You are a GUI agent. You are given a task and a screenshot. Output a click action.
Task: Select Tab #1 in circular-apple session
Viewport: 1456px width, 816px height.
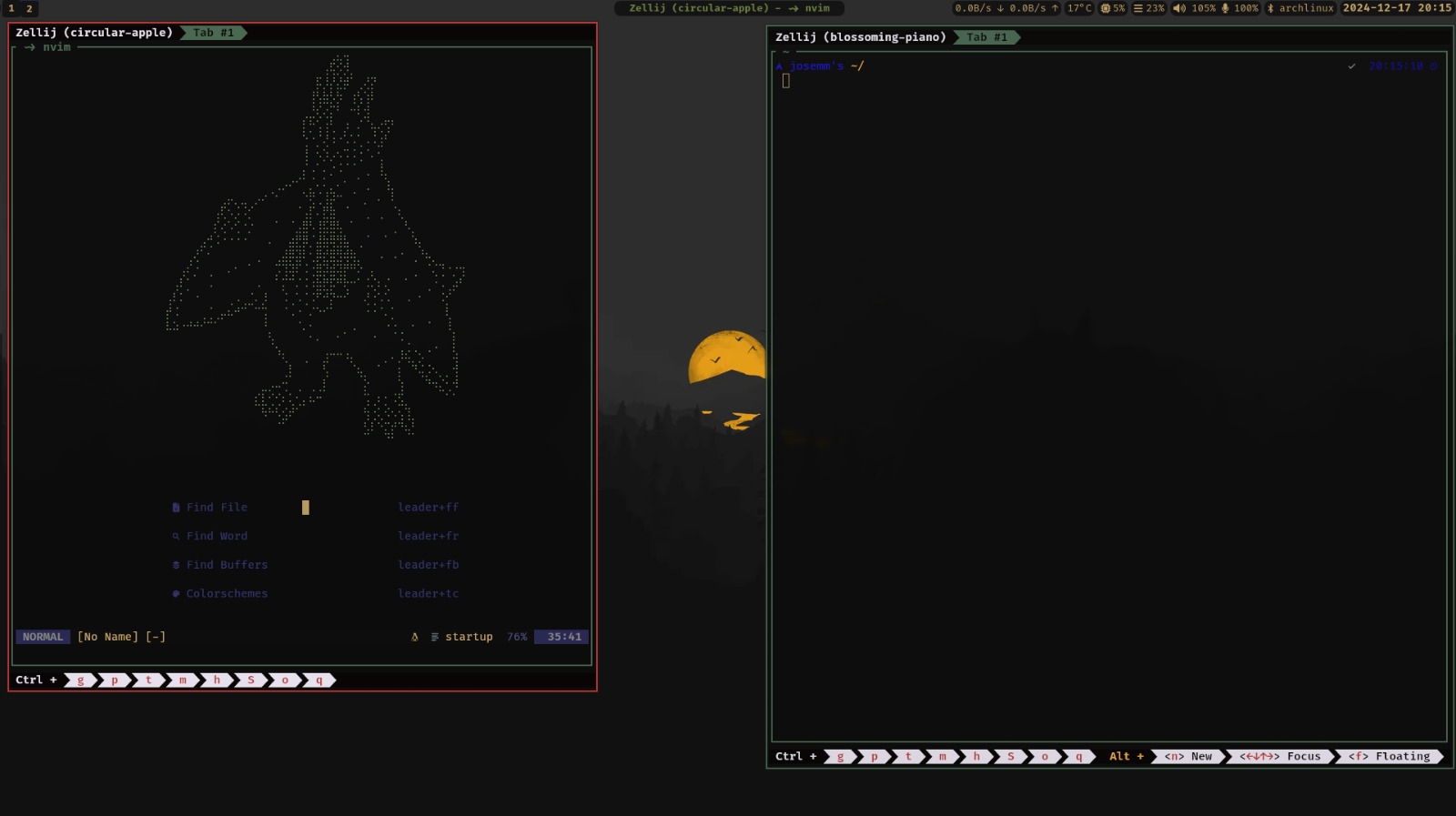click(214, 33)
